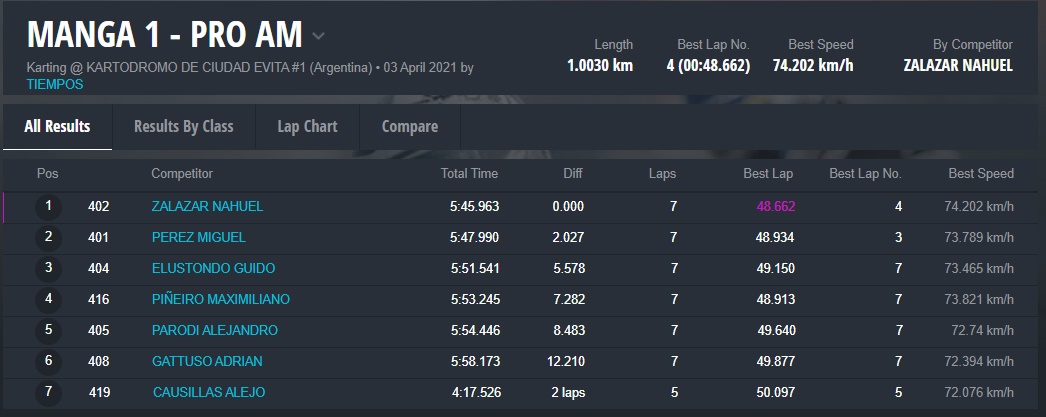1046x417 pixels.
Task: Open competitor ZALAZAR NAHUEL in results
Action: coord(207,207)
